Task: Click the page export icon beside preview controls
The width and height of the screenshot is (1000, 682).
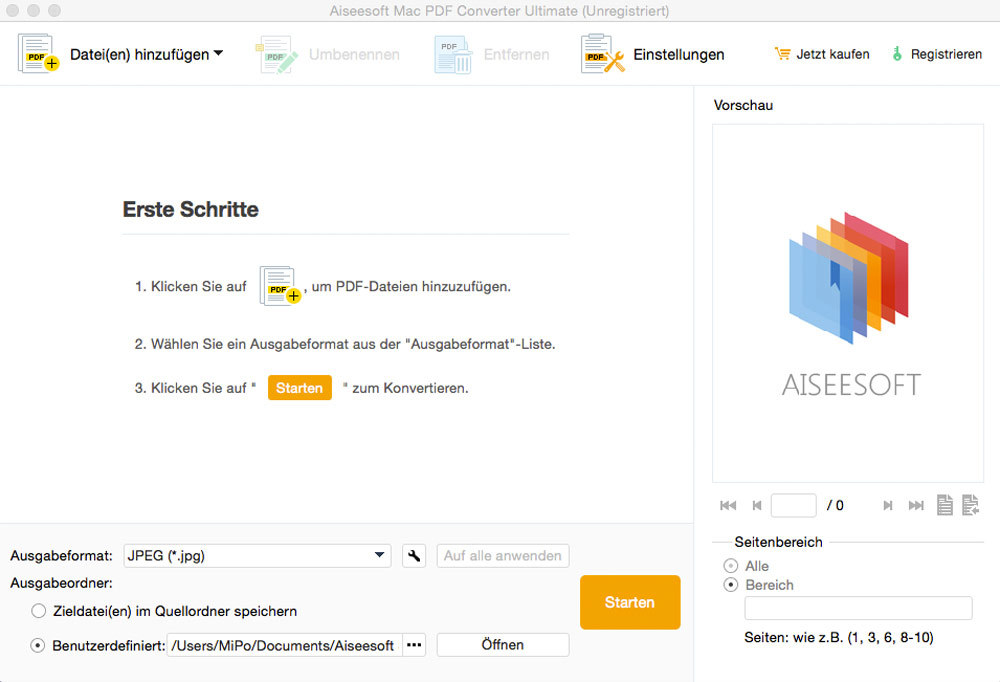Action: pos(970,505)
